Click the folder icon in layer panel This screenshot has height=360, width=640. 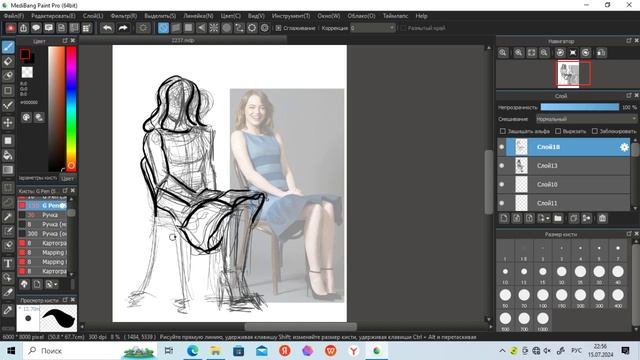(x=558, y=218)
